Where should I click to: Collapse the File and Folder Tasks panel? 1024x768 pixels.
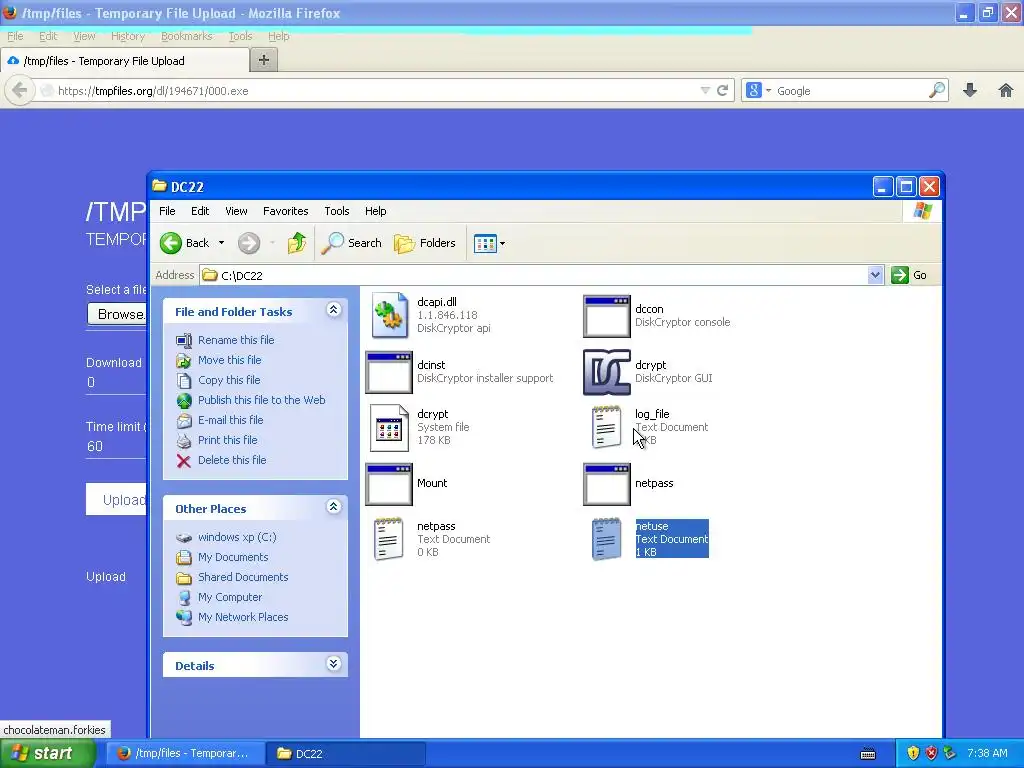[x=334, y=310]
